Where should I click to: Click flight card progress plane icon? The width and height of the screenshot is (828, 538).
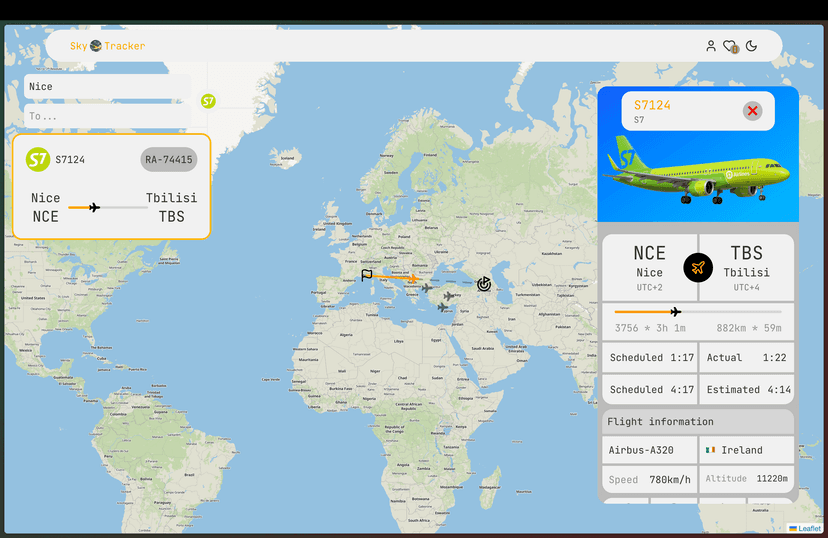[94, 207]
